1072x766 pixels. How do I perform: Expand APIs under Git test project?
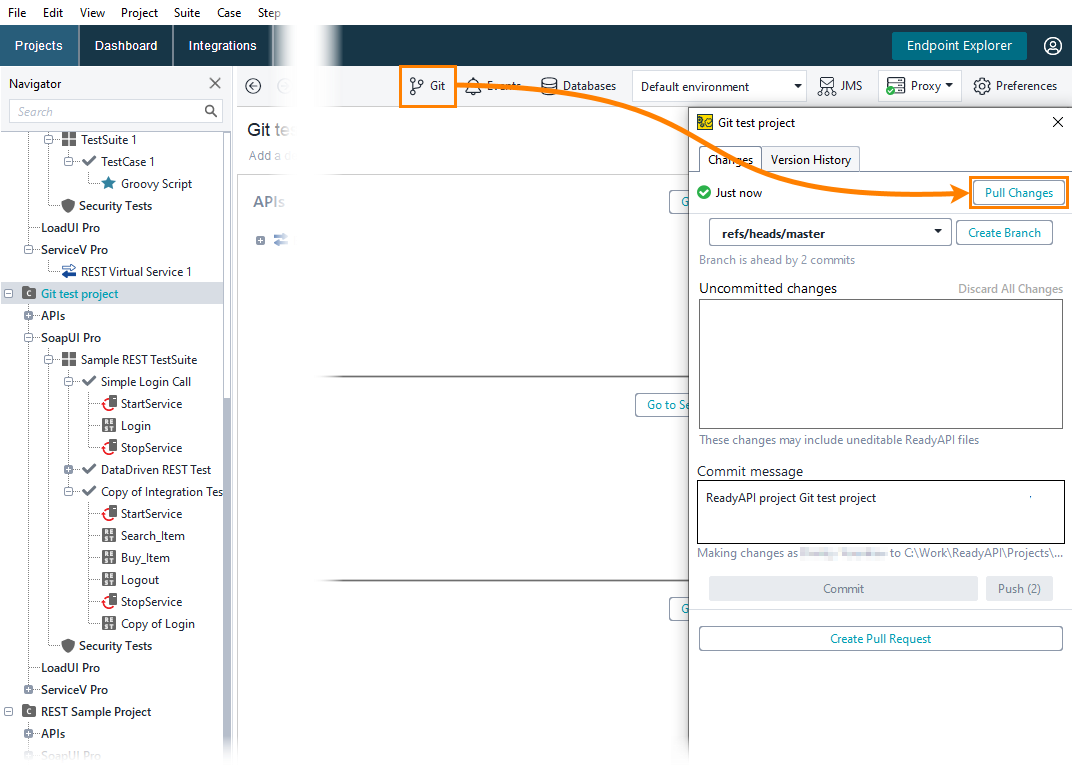tap(29, 315)
